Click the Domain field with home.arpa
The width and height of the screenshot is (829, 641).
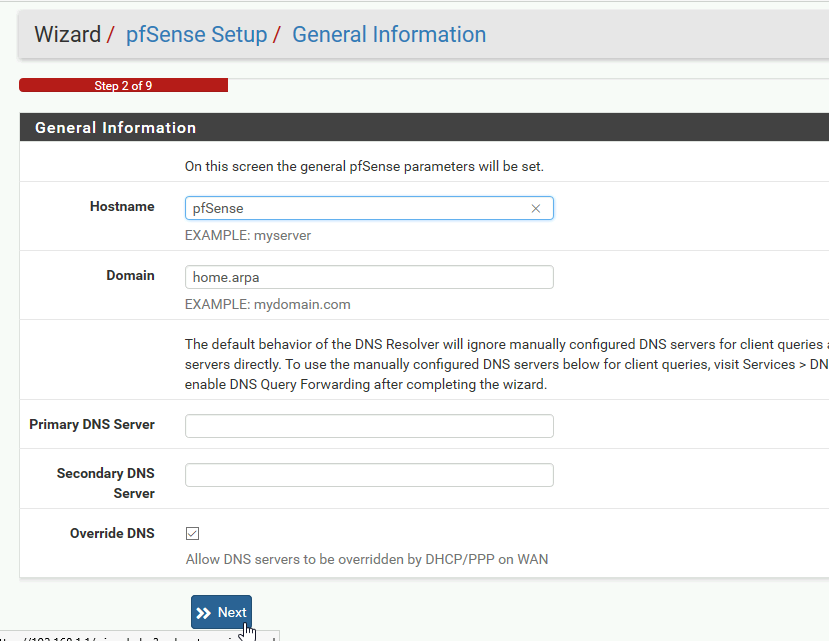[369, 277]
